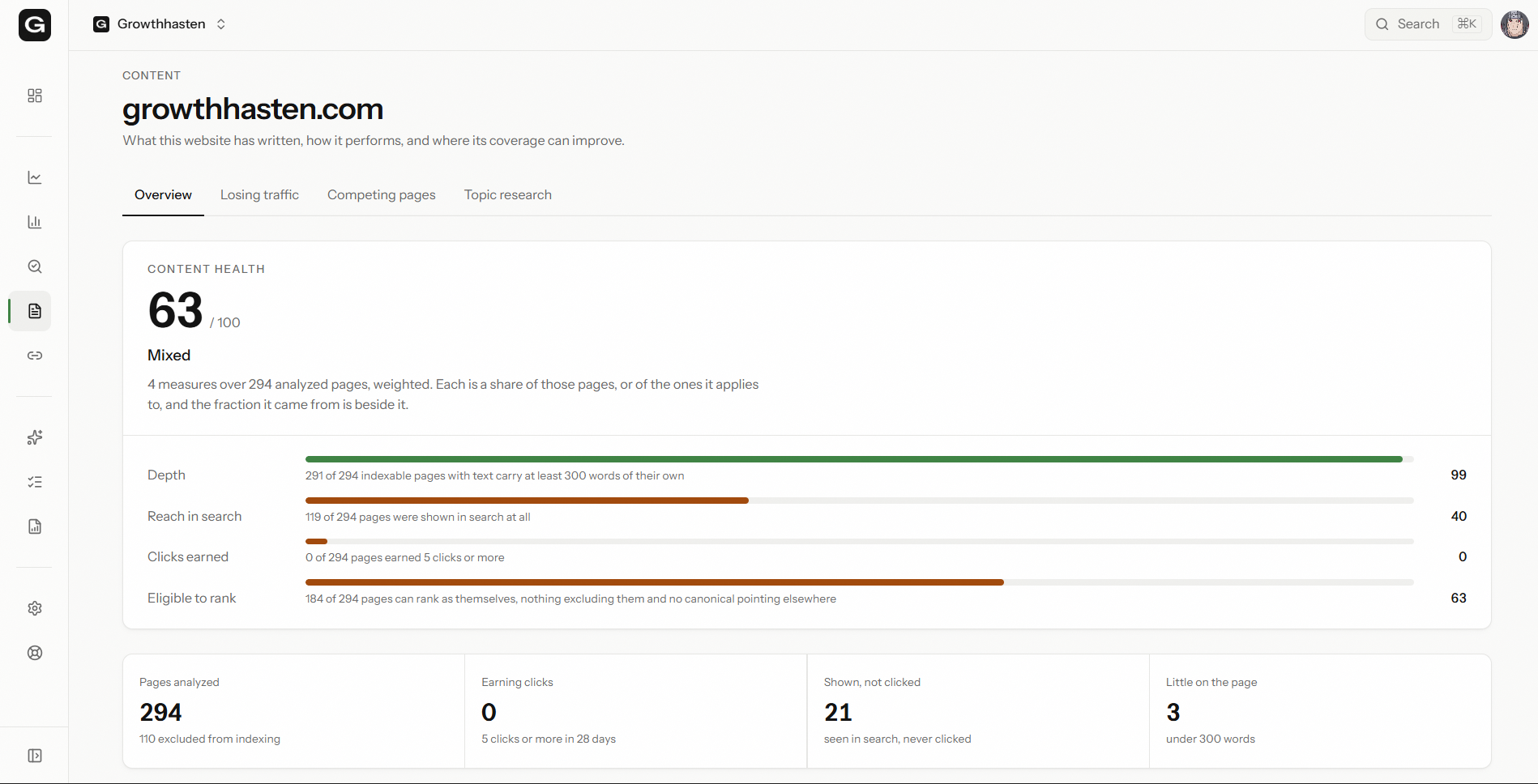Screen dimensions: 1538x784
Task: Open the help lifebuoy icon in sidebar
Action: point(35,653)
